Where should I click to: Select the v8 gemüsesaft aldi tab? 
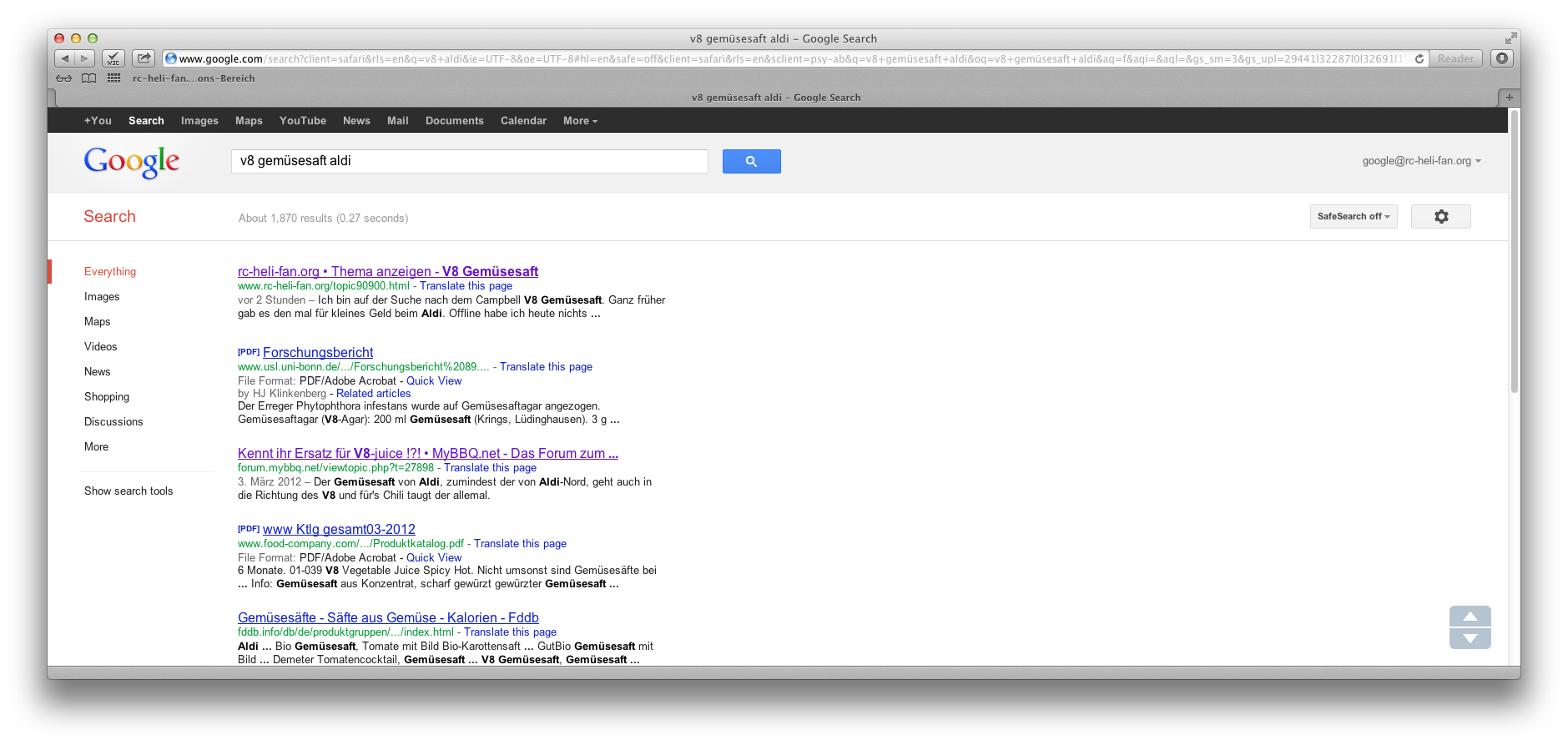click(x=776, y=98)
